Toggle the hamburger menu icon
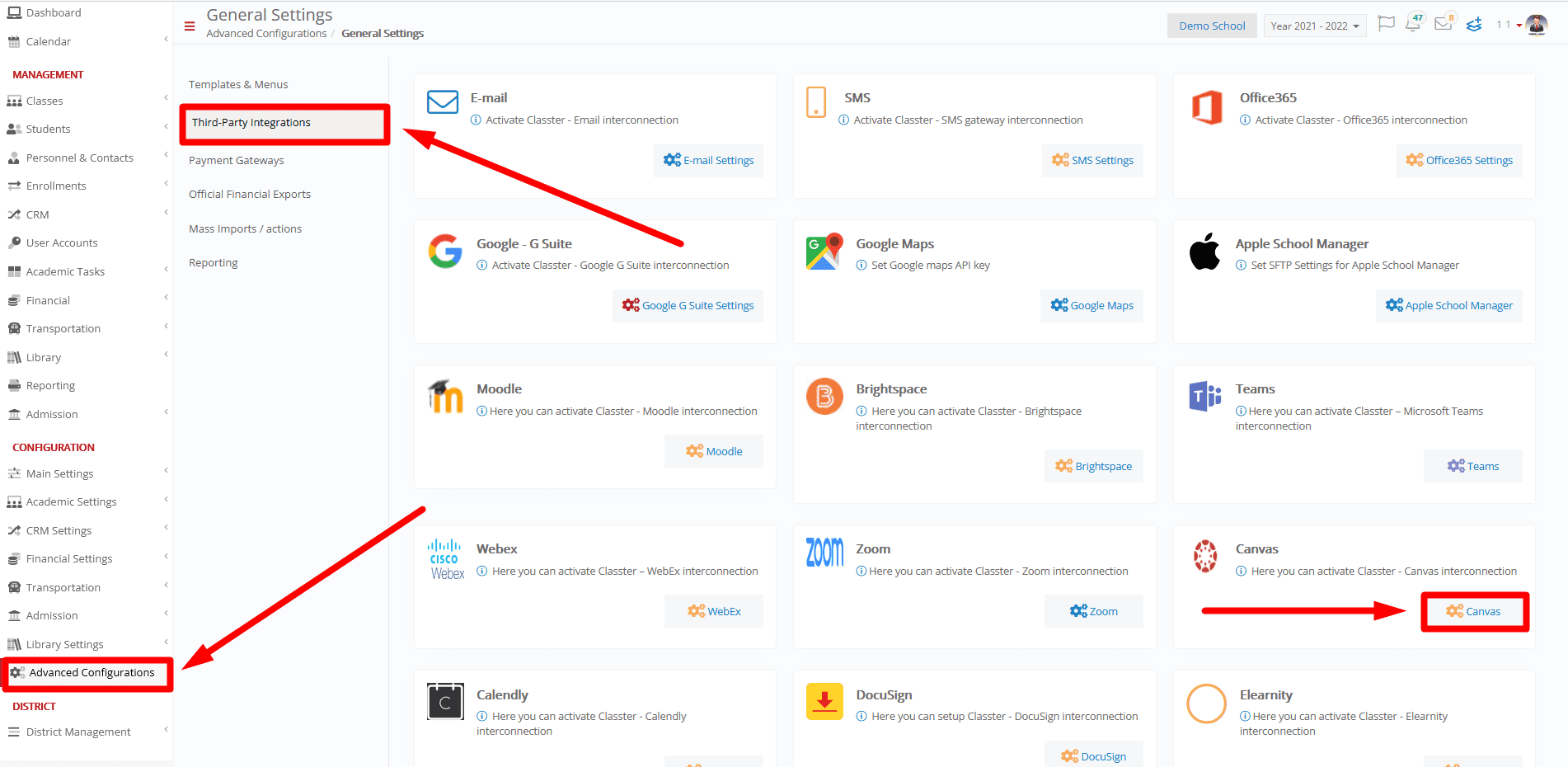 [x=190, y=26]
